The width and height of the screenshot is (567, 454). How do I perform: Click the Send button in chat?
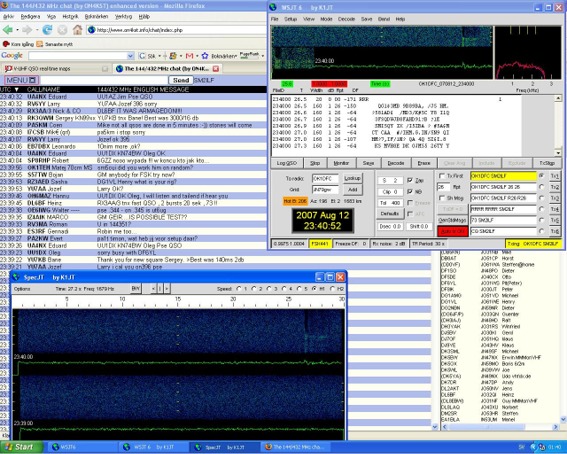click(181, 80)
